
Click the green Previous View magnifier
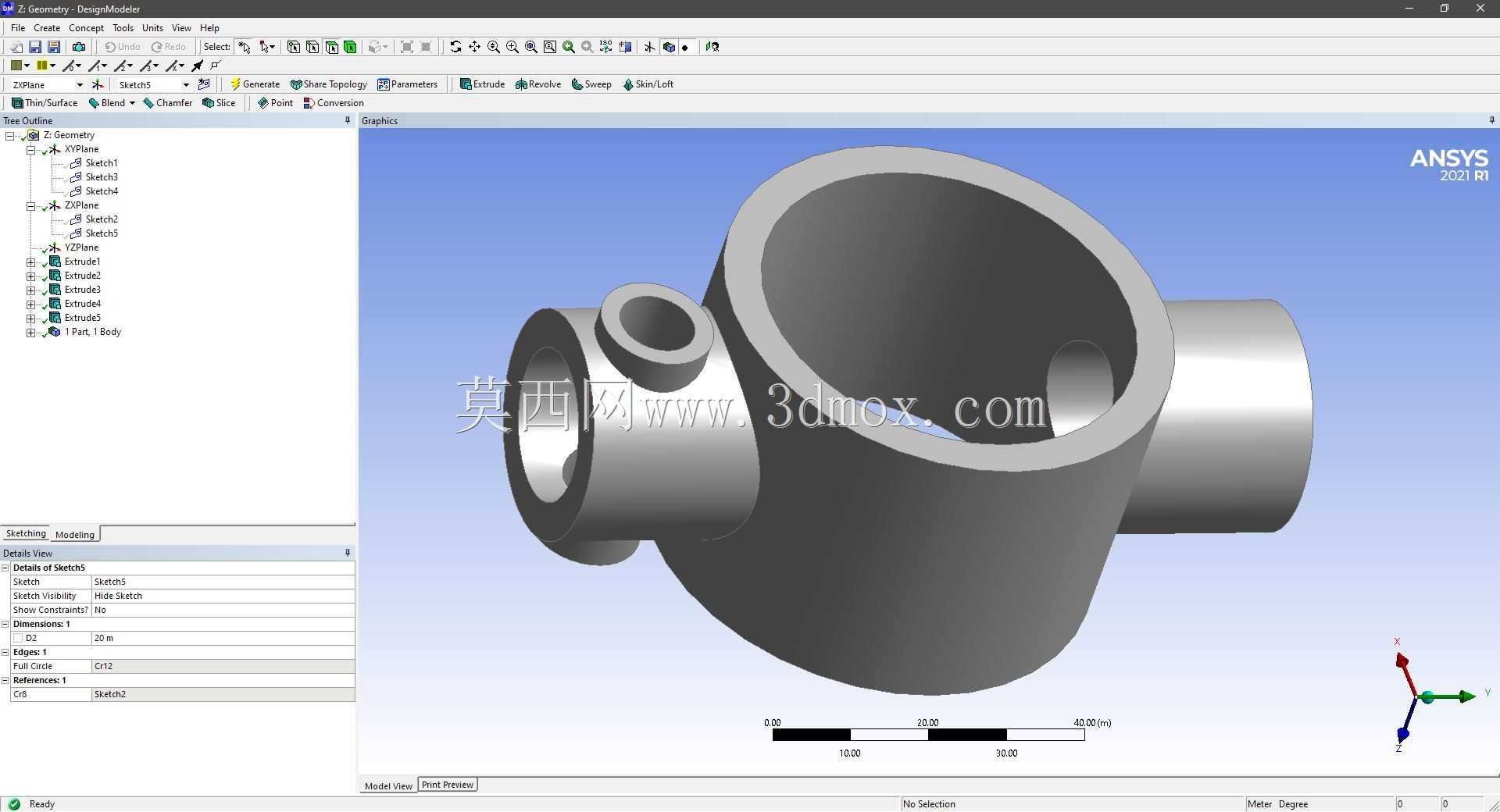tap(569, 47)
